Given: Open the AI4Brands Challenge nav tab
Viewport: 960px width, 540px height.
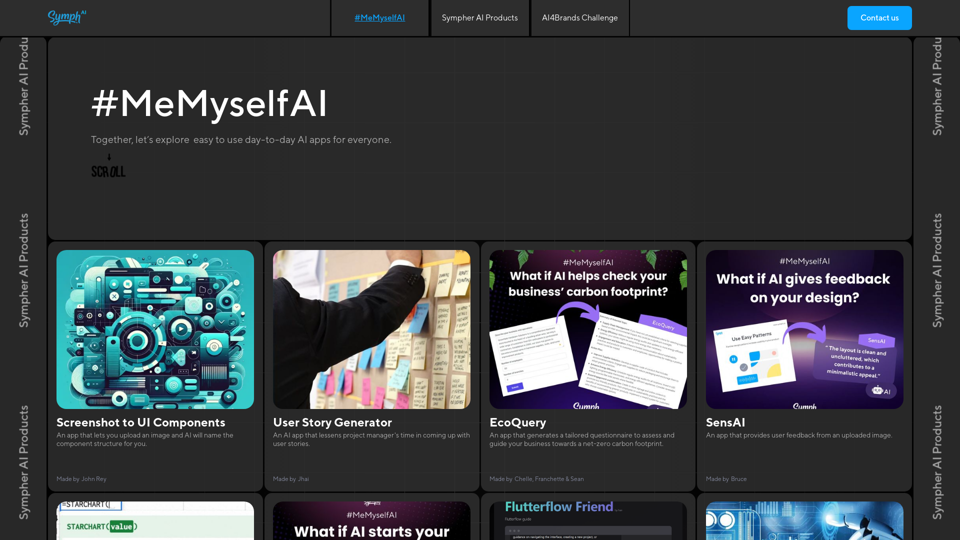Looking at the screenshot, I should (580, 18).
